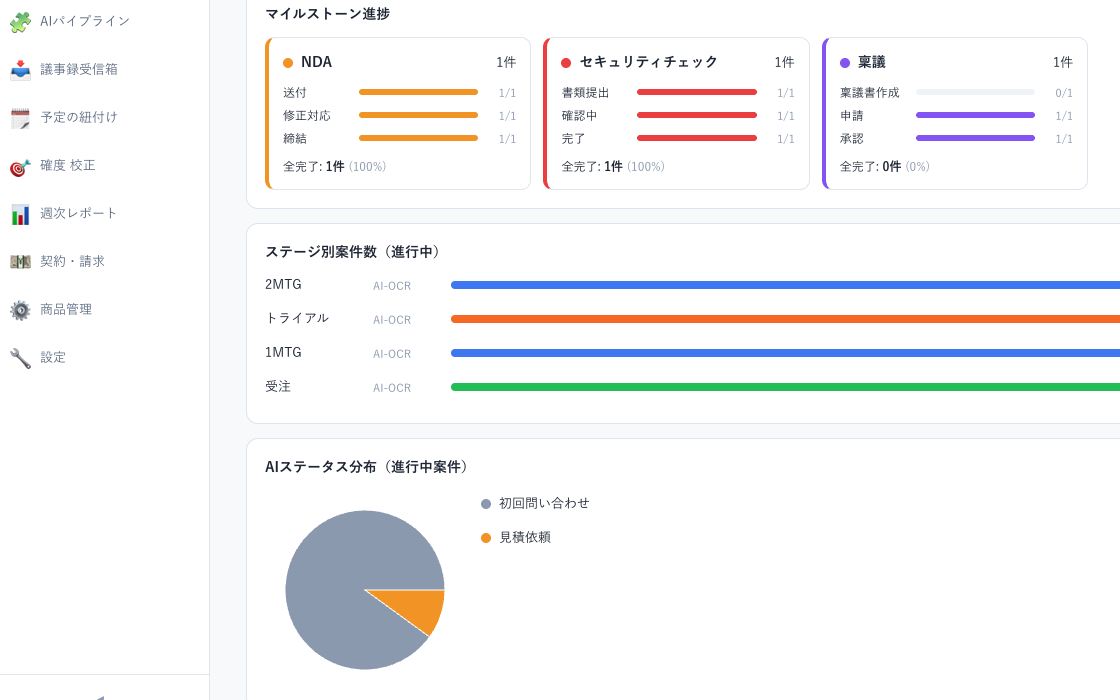Click the 稟議書作成 row label

coord(869,93)
